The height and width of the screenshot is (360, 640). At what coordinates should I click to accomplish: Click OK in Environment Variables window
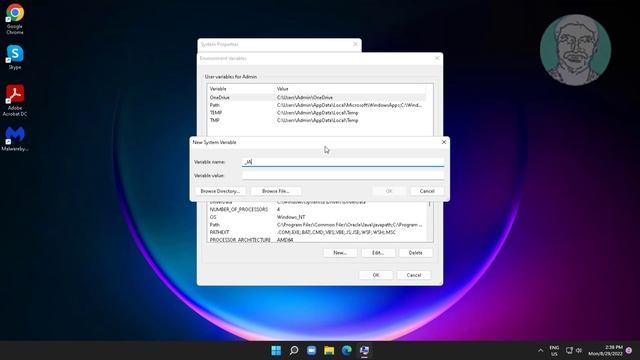376,275
